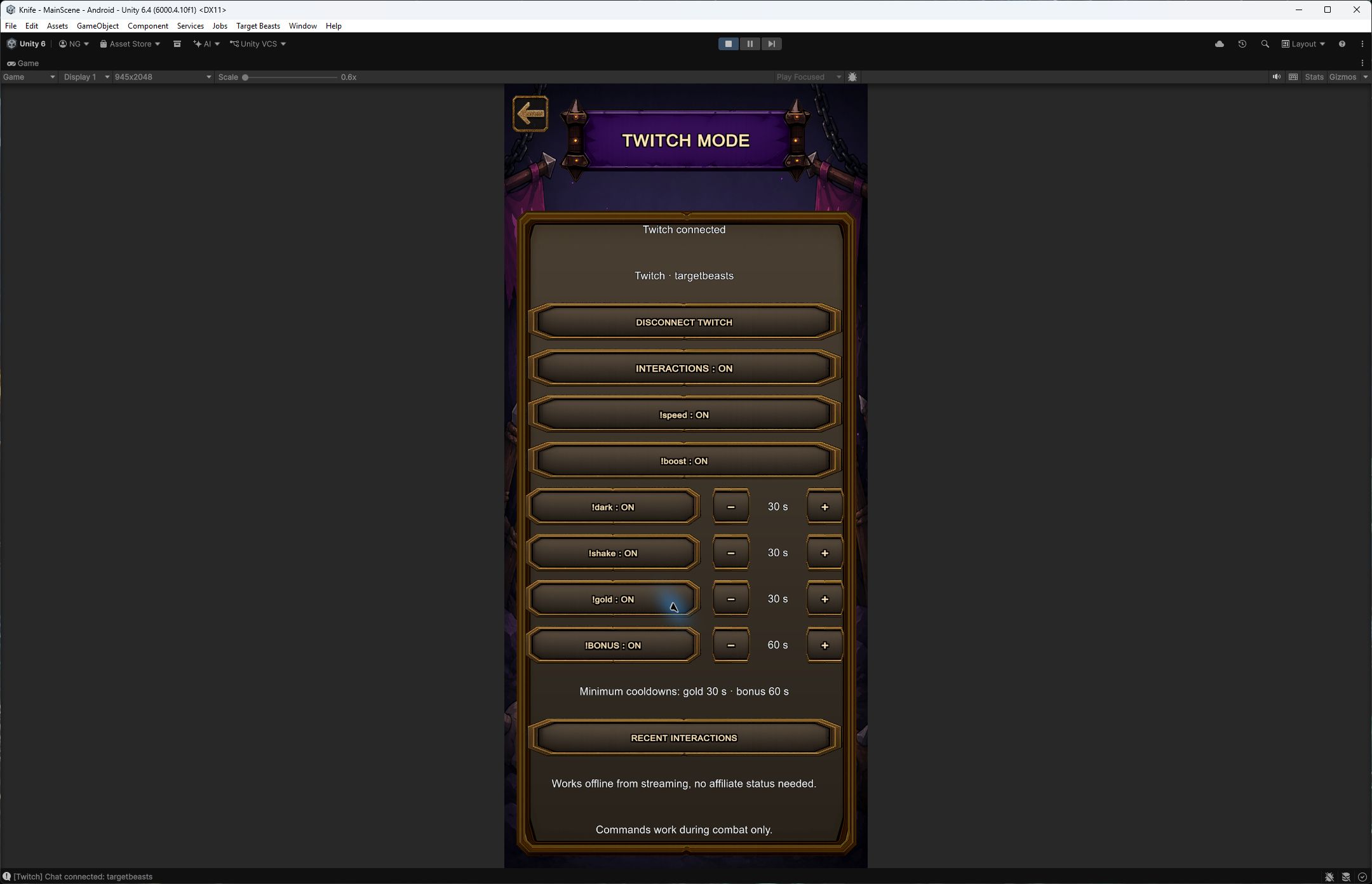
Task: Click the auto-refresh status icon at bottom right
Action: 1362,877
